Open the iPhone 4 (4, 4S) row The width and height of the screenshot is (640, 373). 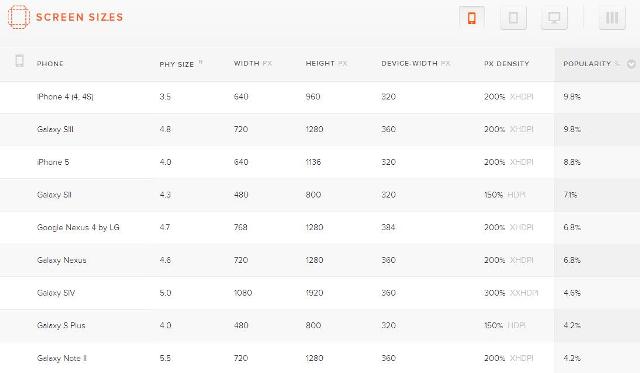pyautogui.click(x=320, y=97)
